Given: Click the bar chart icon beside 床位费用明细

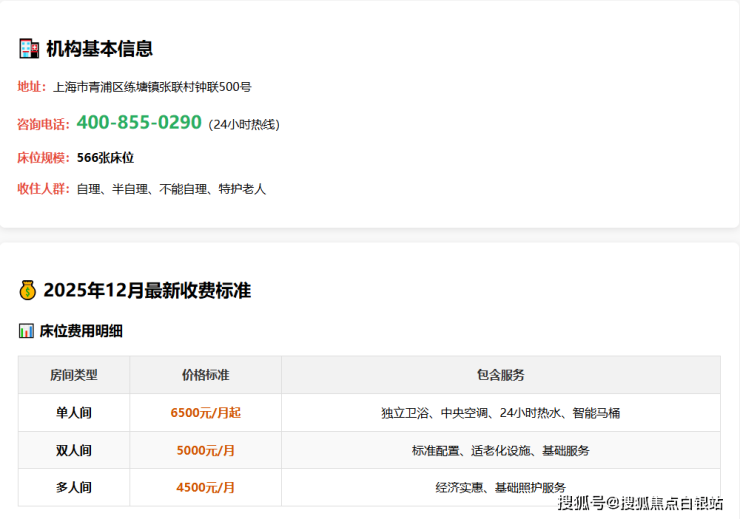Looking at the screenshot, I should tap(26, 331).
